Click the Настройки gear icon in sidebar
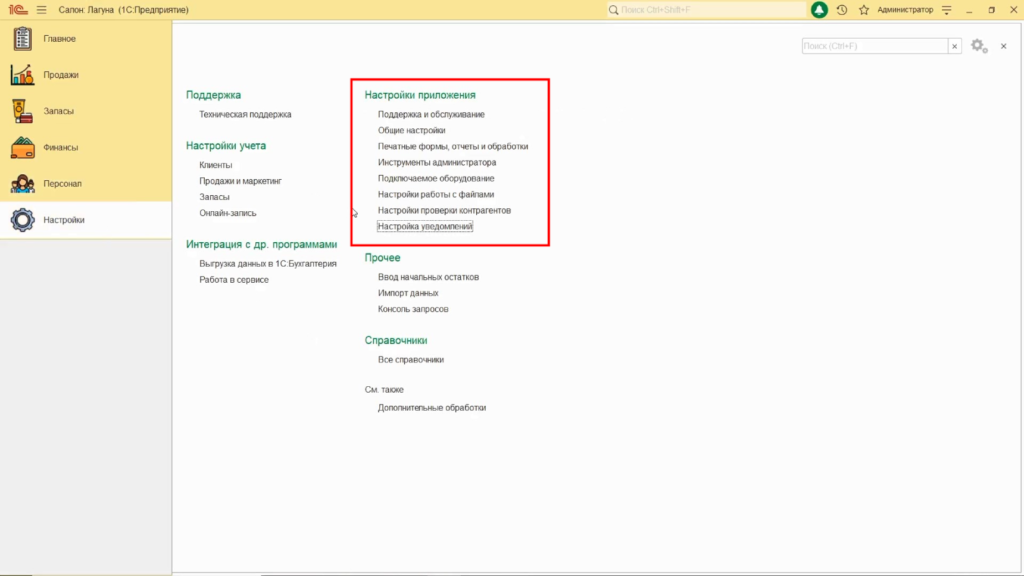This screenshot has width=1024, height=576. coord(22,220)
